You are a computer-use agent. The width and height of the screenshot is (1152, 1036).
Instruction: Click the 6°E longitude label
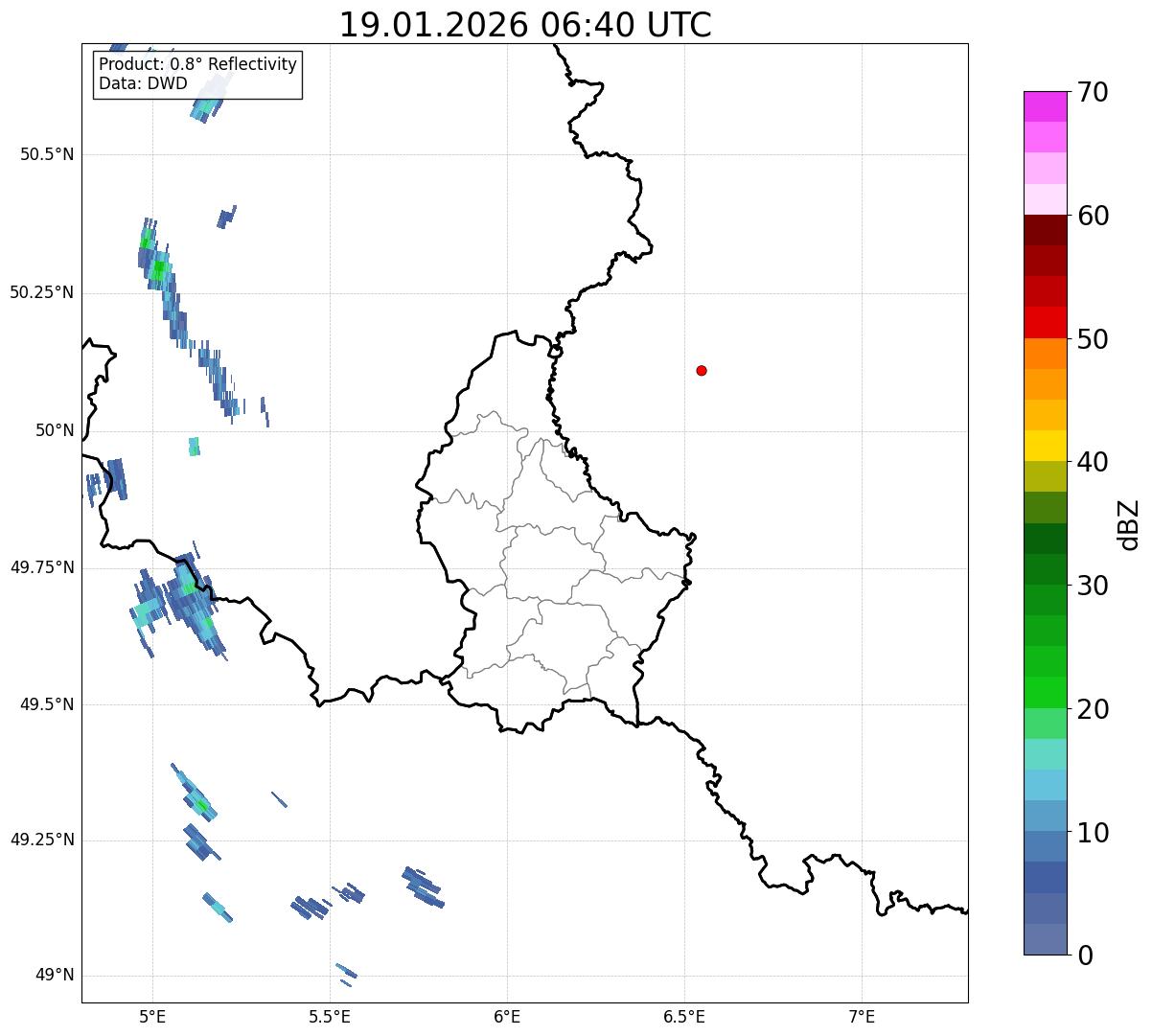click(x=507, y=1016)
